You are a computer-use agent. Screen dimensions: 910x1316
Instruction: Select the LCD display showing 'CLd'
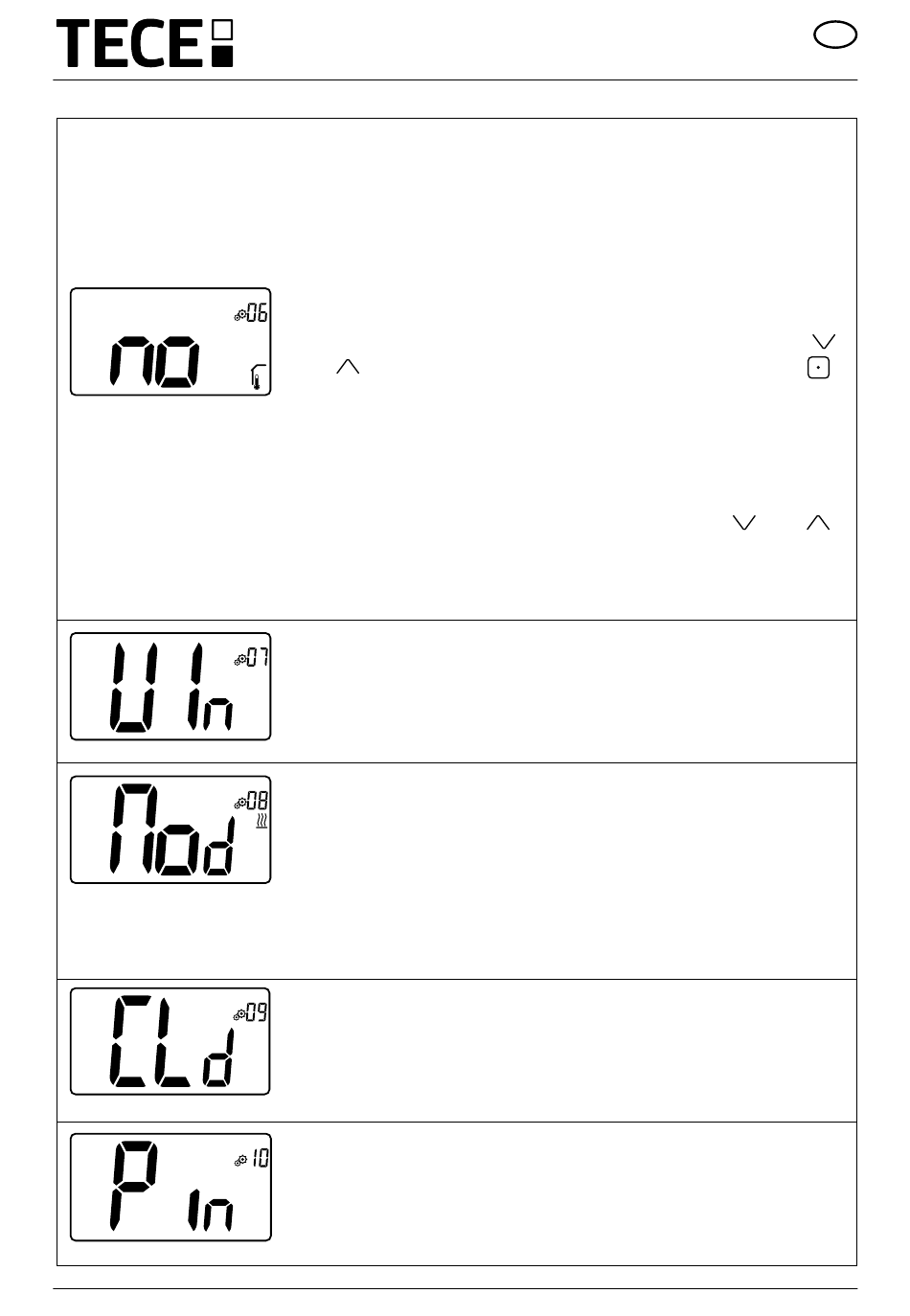pos(171,1041)
